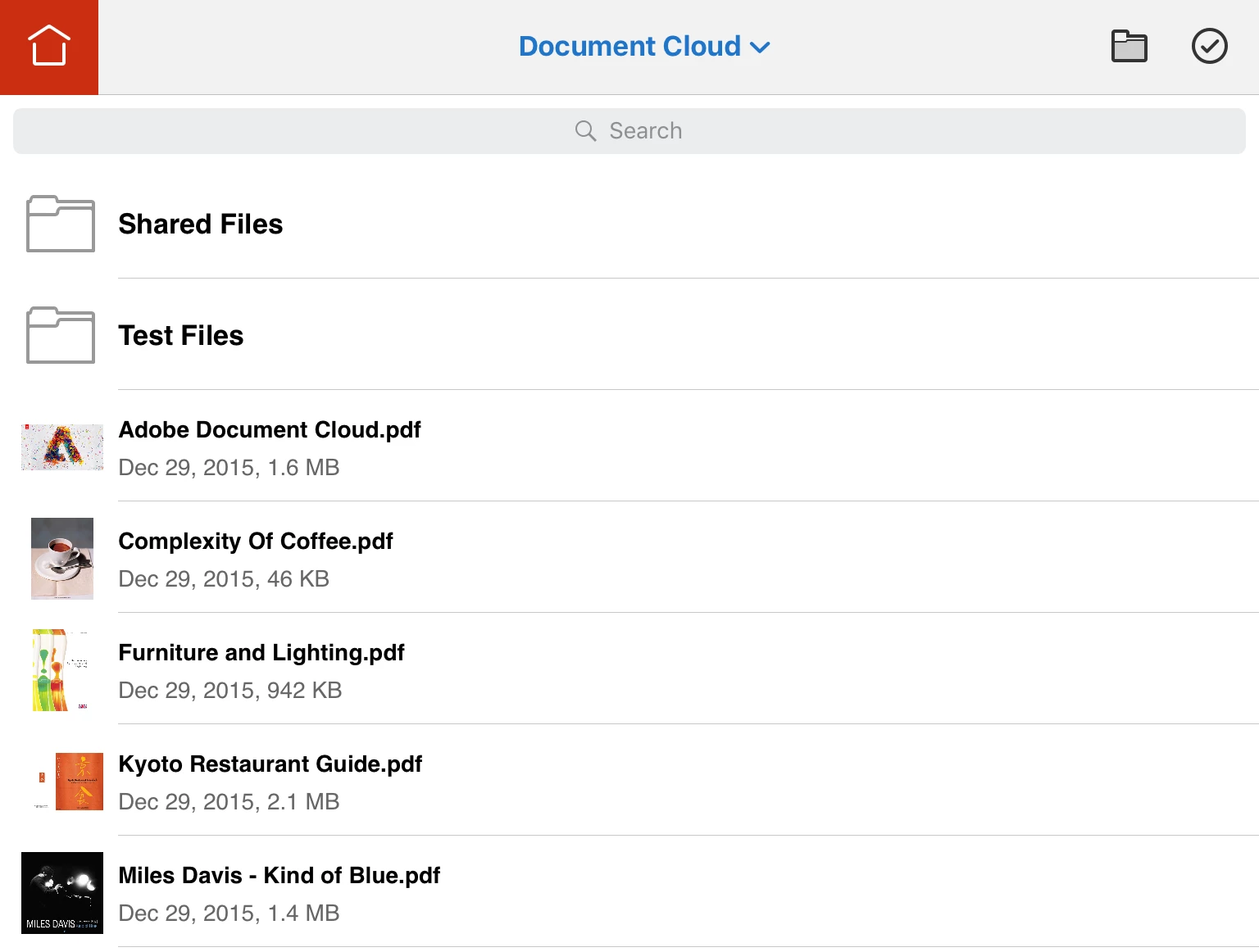Tap the magnifier icon in search bar
The width and height of the screenshot is (1259, 952).
[585, 131]
